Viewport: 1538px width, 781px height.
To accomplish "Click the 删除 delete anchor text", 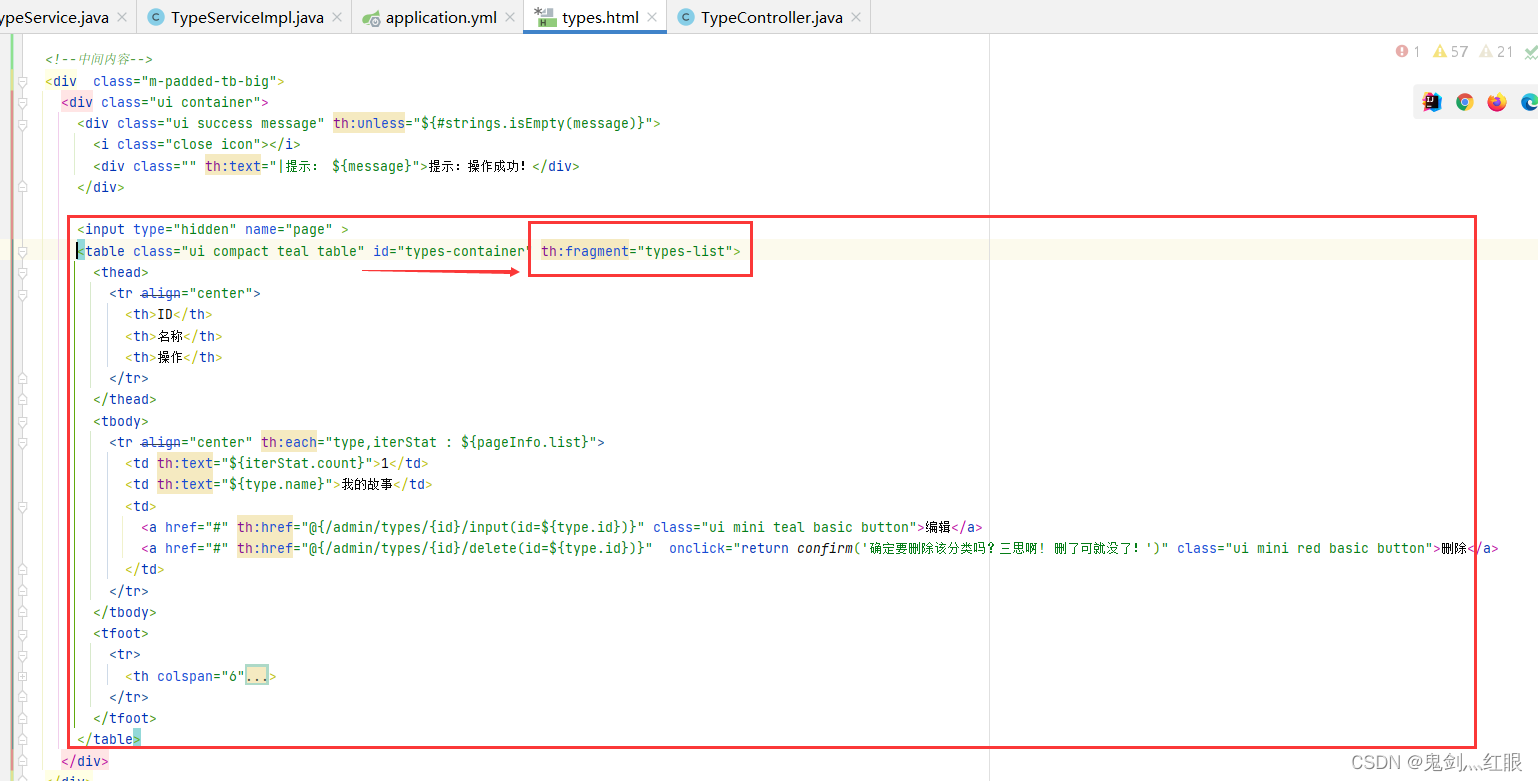I will [x=1454, y=548].
